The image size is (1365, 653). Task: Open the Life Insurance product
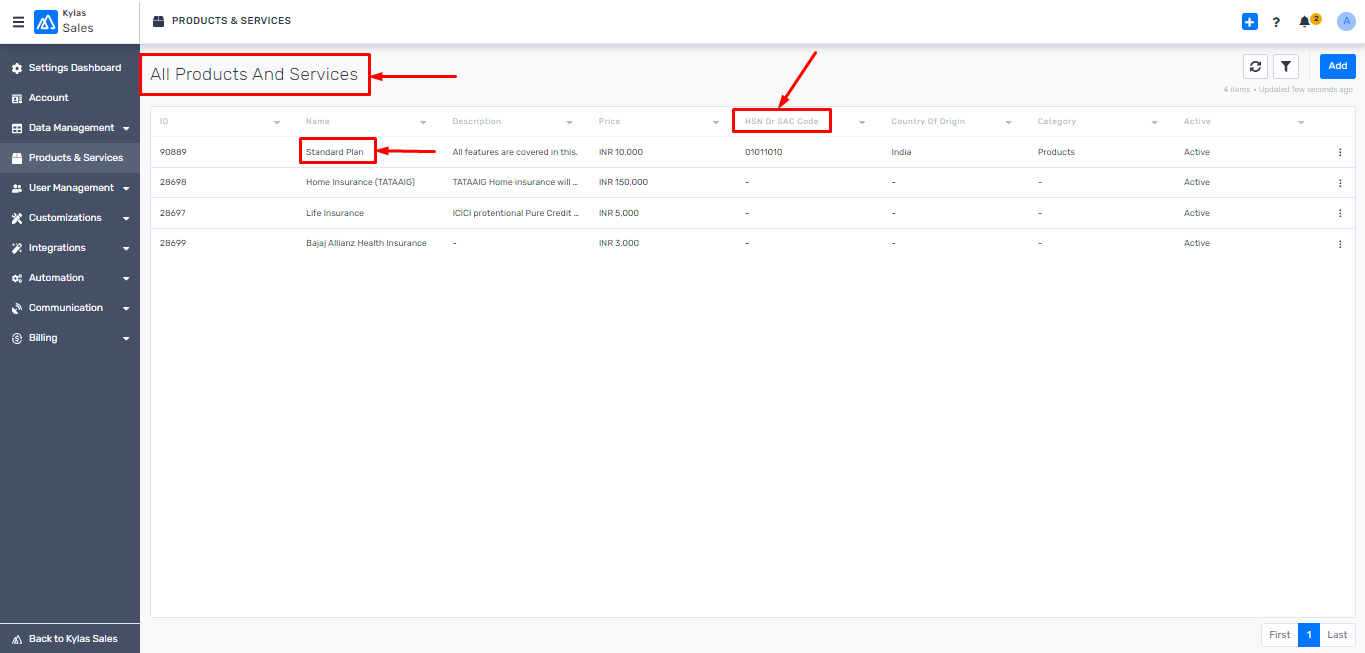click(x=335, y=213)
